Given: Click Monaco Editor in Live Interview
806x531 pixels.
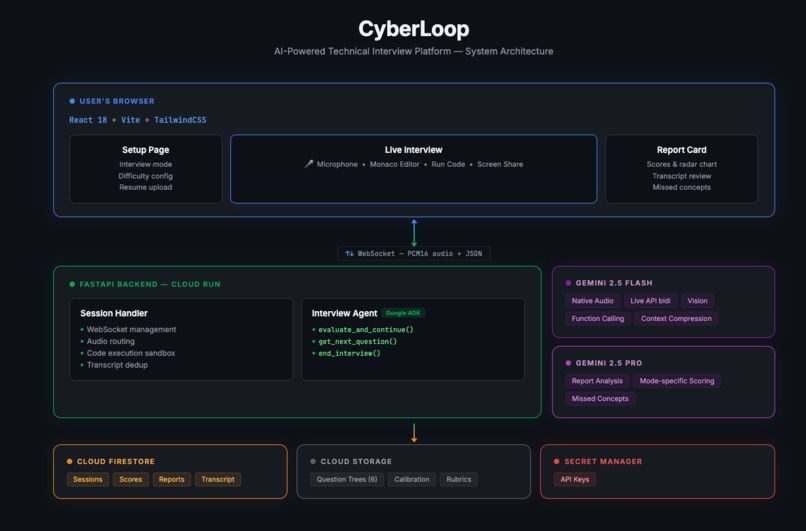Looking at the screenshot, I should (394, 164).
